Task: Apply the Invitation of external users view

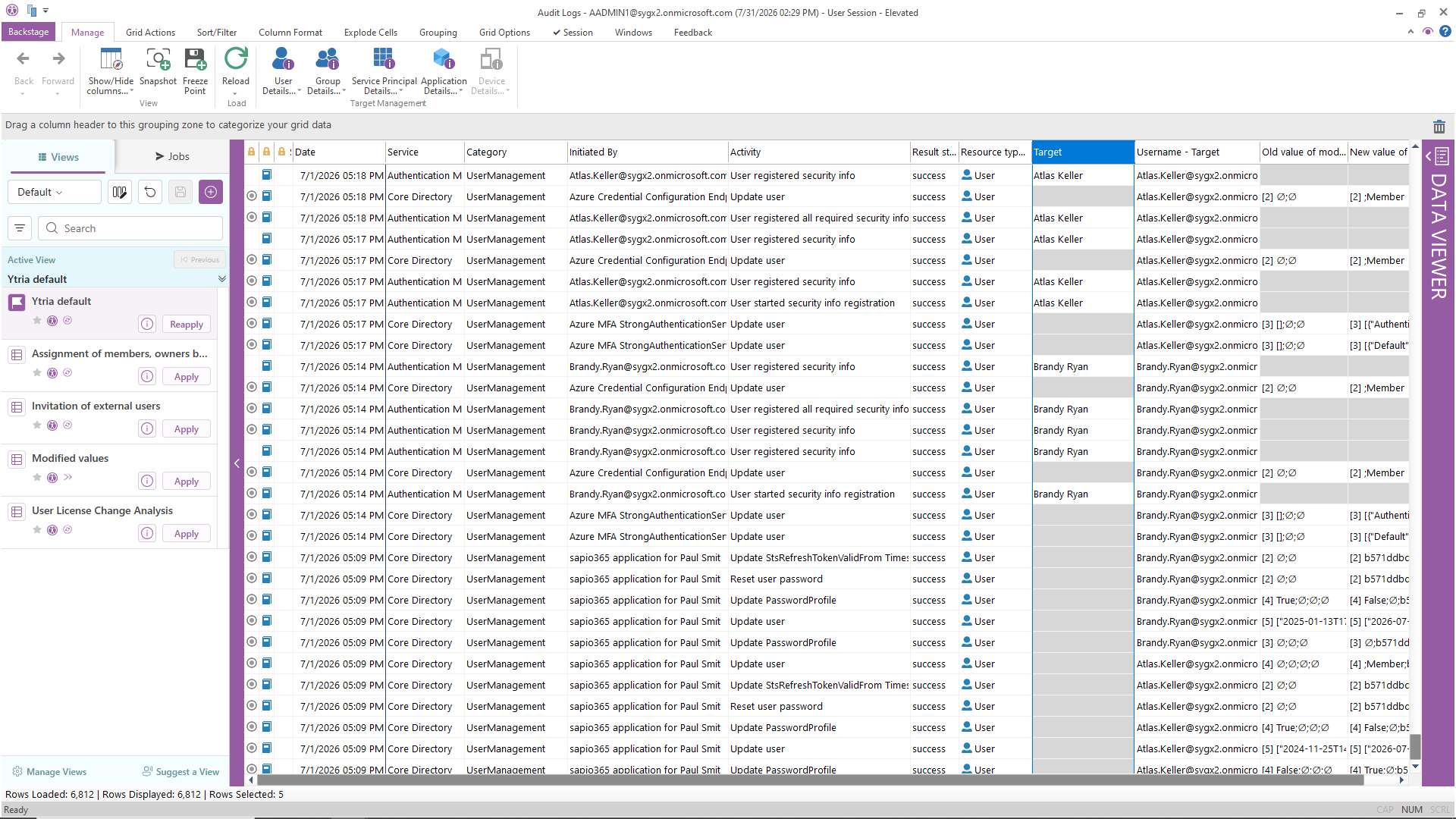Action: click(187, 429)
